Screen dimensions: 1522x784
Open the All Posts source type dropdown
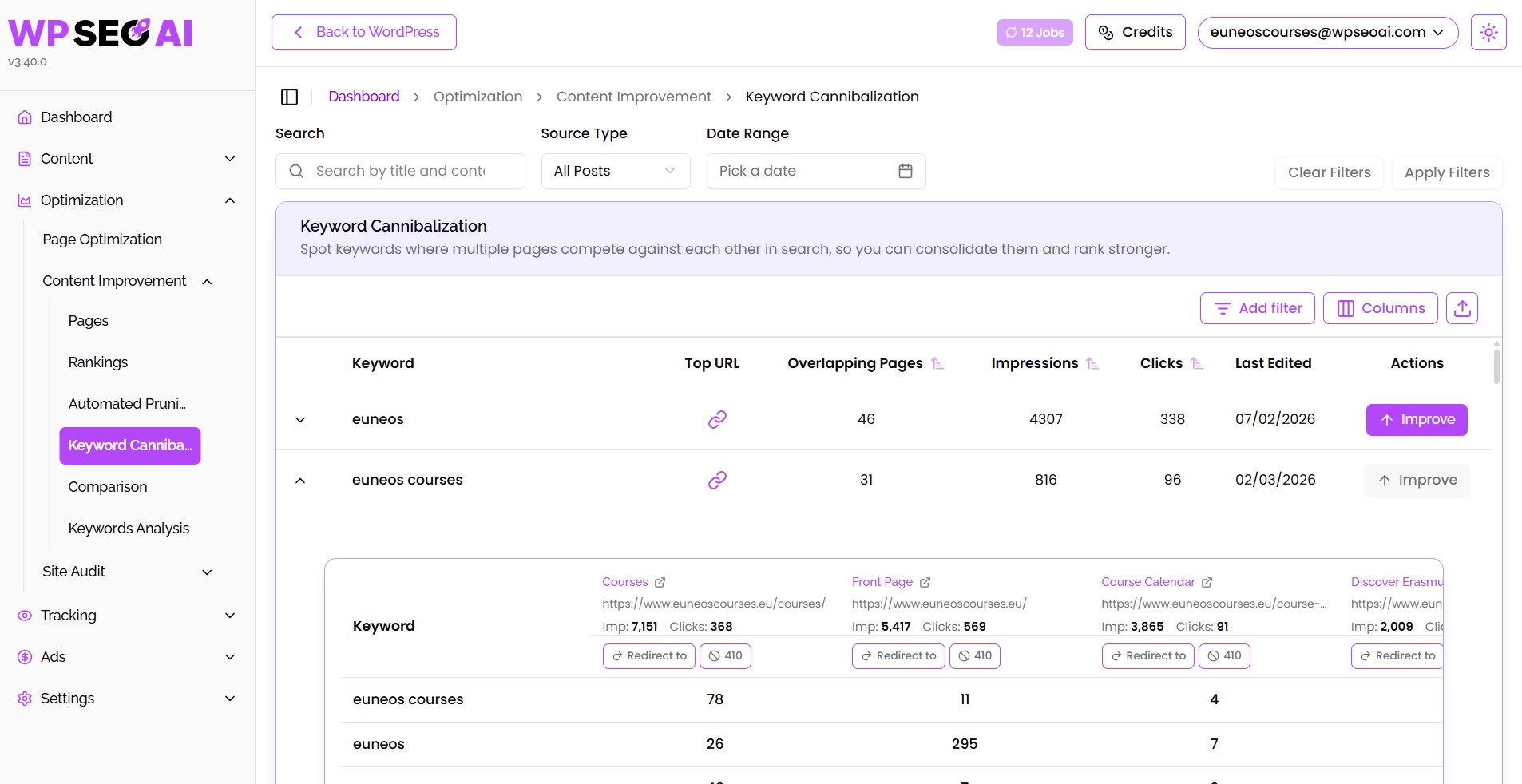tap(616, 171)
